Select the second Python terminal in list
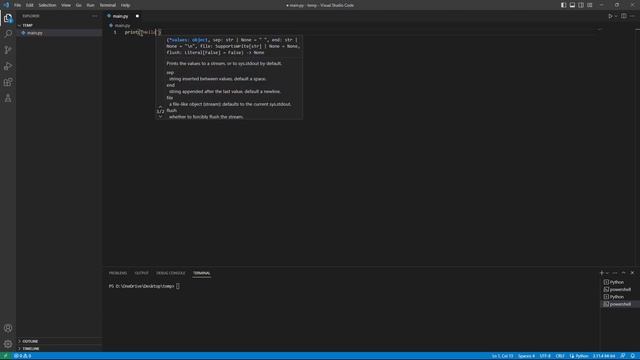 (x=617, y=297)
